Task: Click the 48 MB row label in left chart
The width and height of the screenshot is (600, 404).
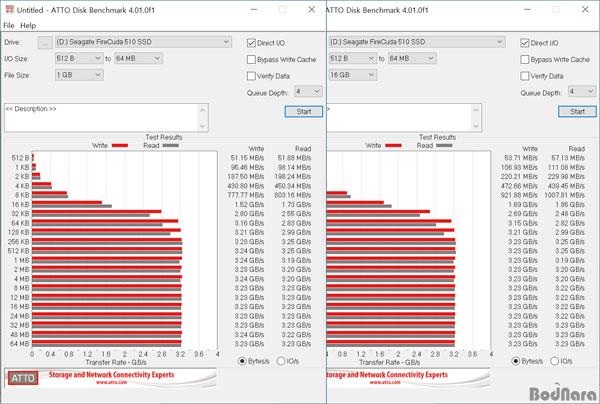Action: coord(20,334)
